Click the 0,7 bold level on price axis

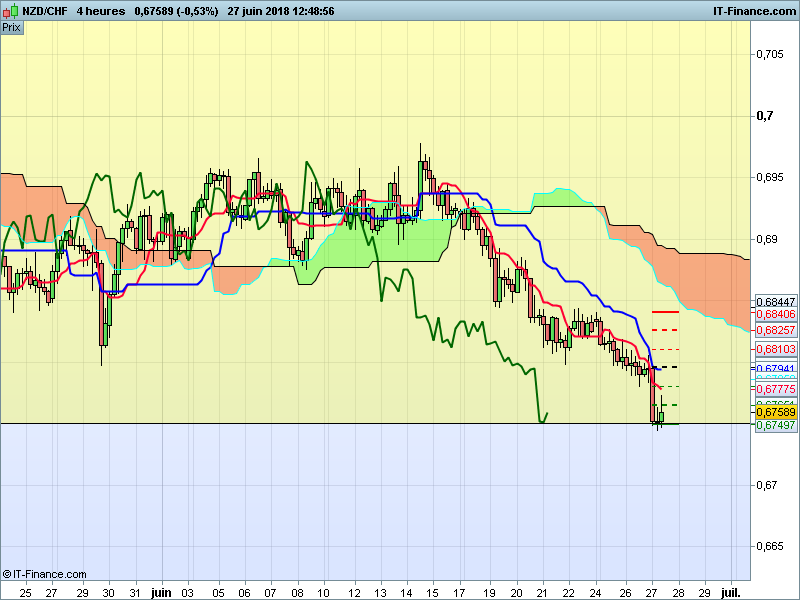(x=765, y=116)
